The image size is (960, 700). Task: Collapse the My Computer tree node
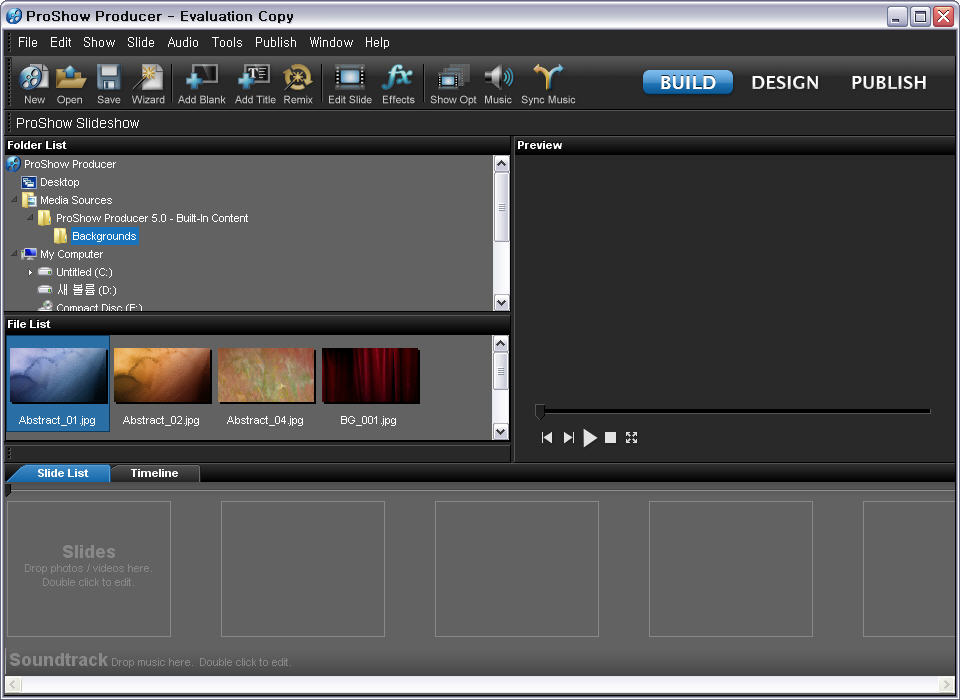pos(14,254)
